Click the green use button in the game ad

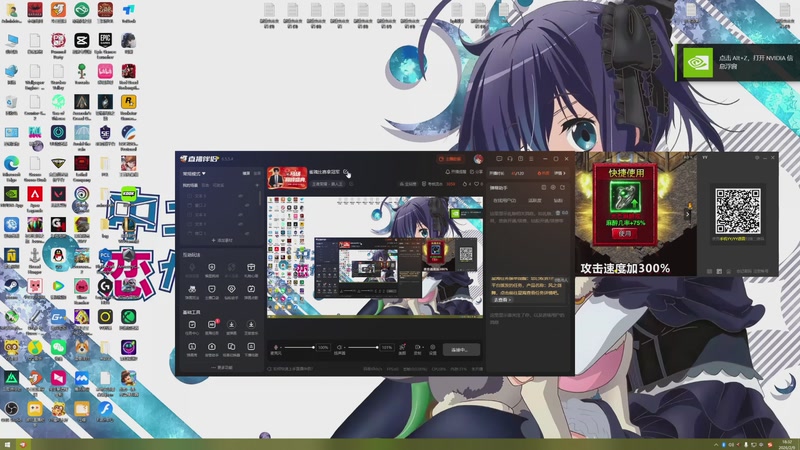625,233
